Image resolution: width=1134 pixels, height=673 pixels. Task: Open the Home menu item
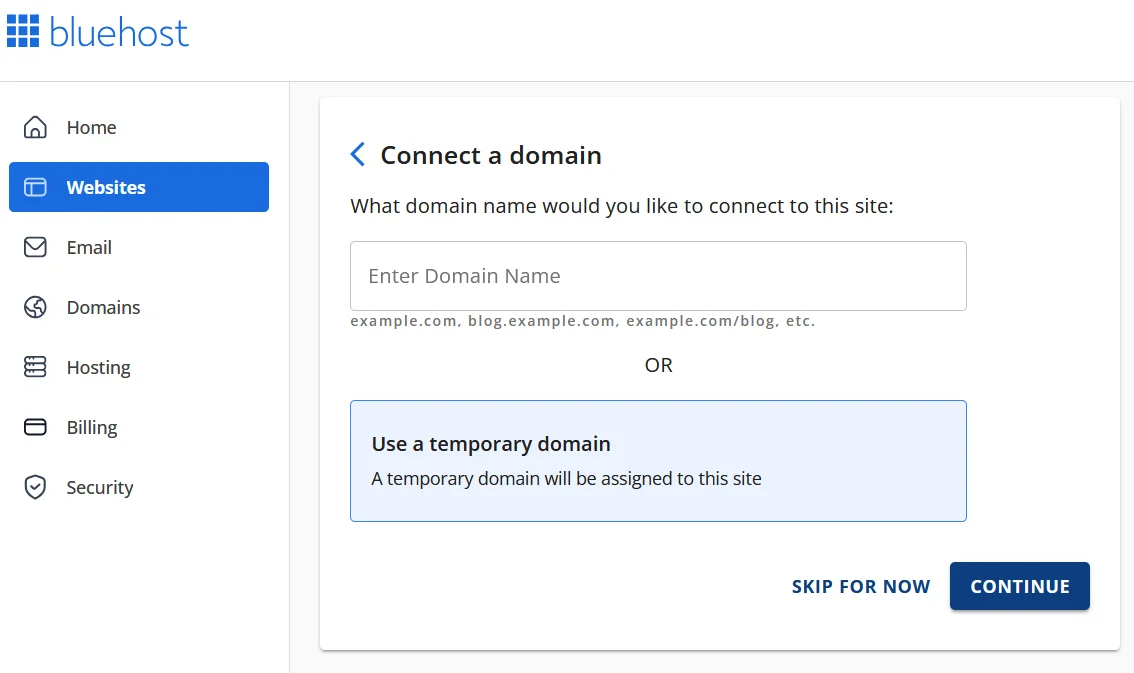coord(91,127)
